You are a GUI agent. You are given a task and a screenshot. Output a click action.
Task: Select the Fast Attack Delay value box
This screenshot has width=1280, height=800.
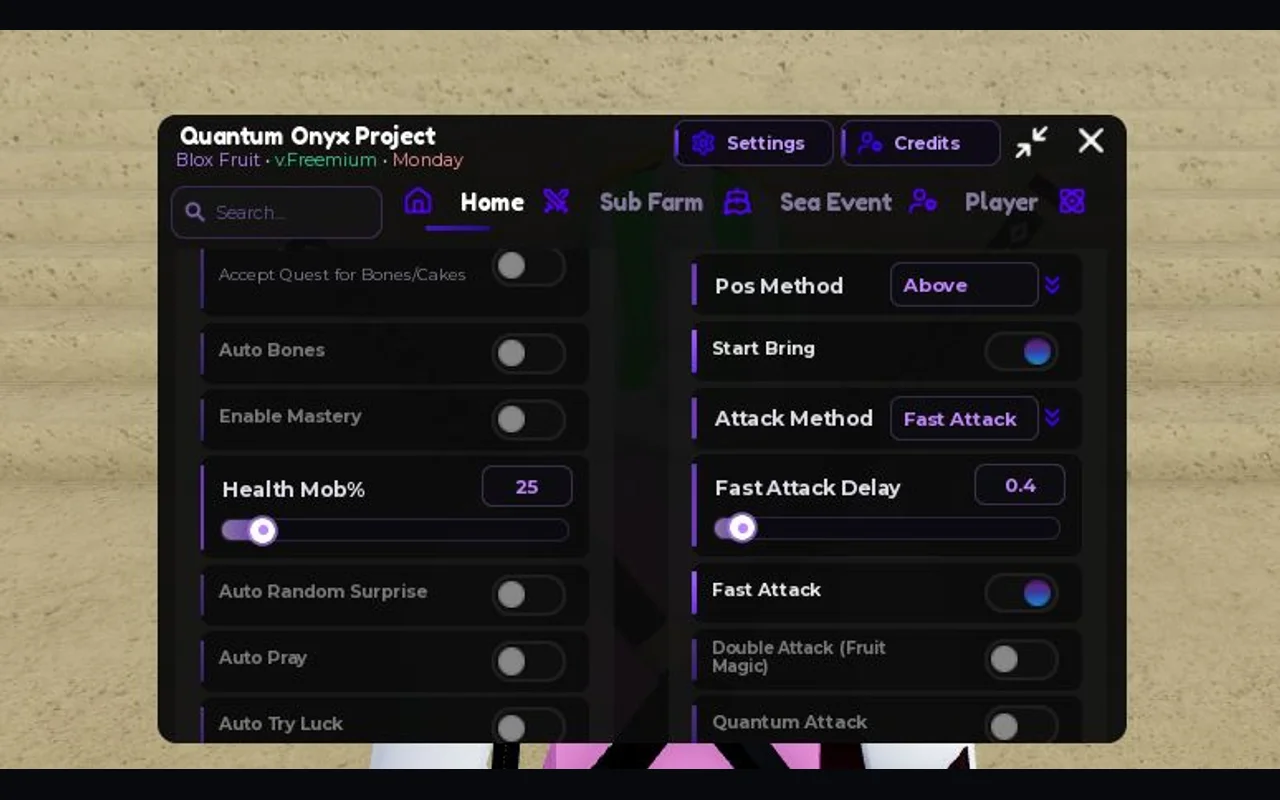tap(1020, 485)
